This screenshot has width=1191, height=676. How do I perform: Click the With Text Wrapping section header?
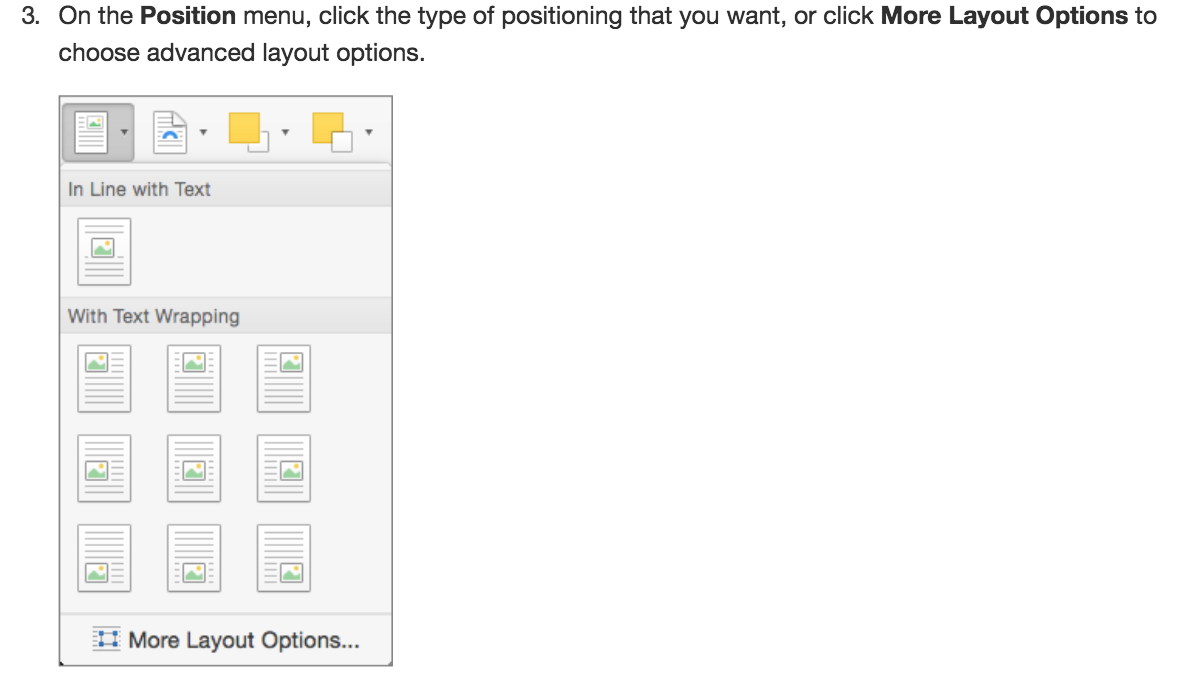154,316
